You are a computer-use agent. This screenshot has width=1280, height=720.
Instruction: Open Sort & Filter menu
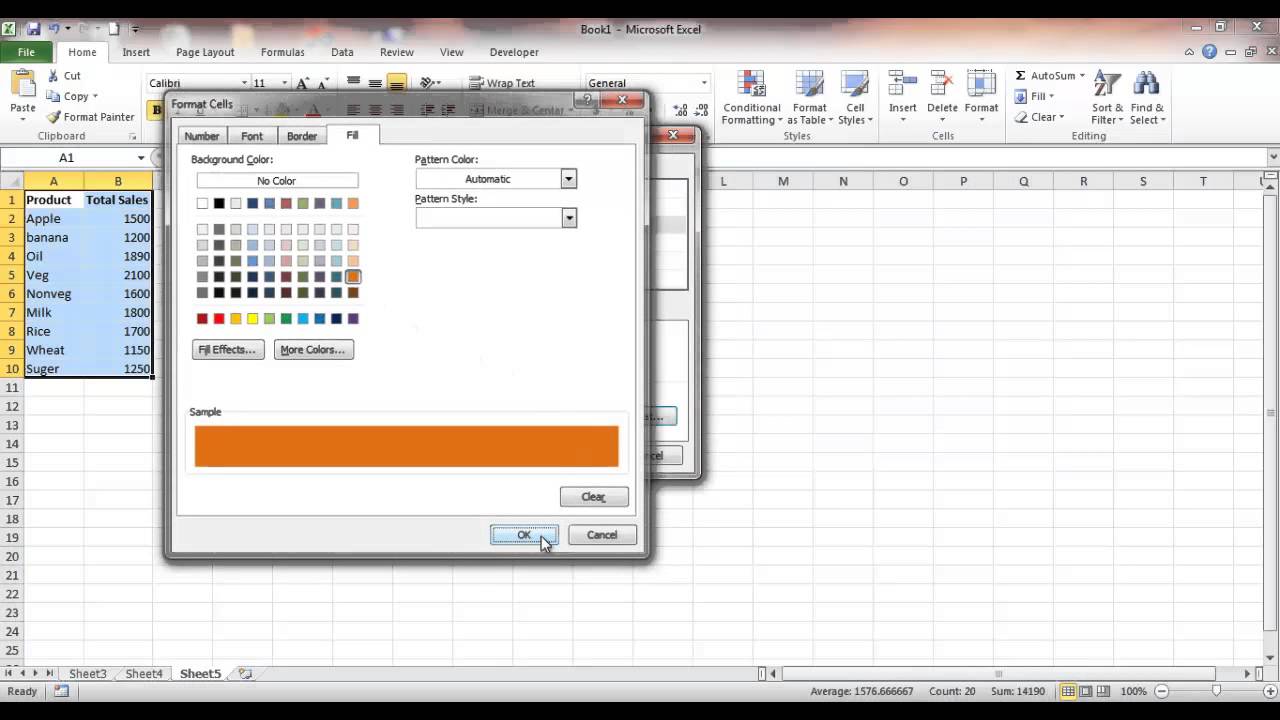point(1107,98)
